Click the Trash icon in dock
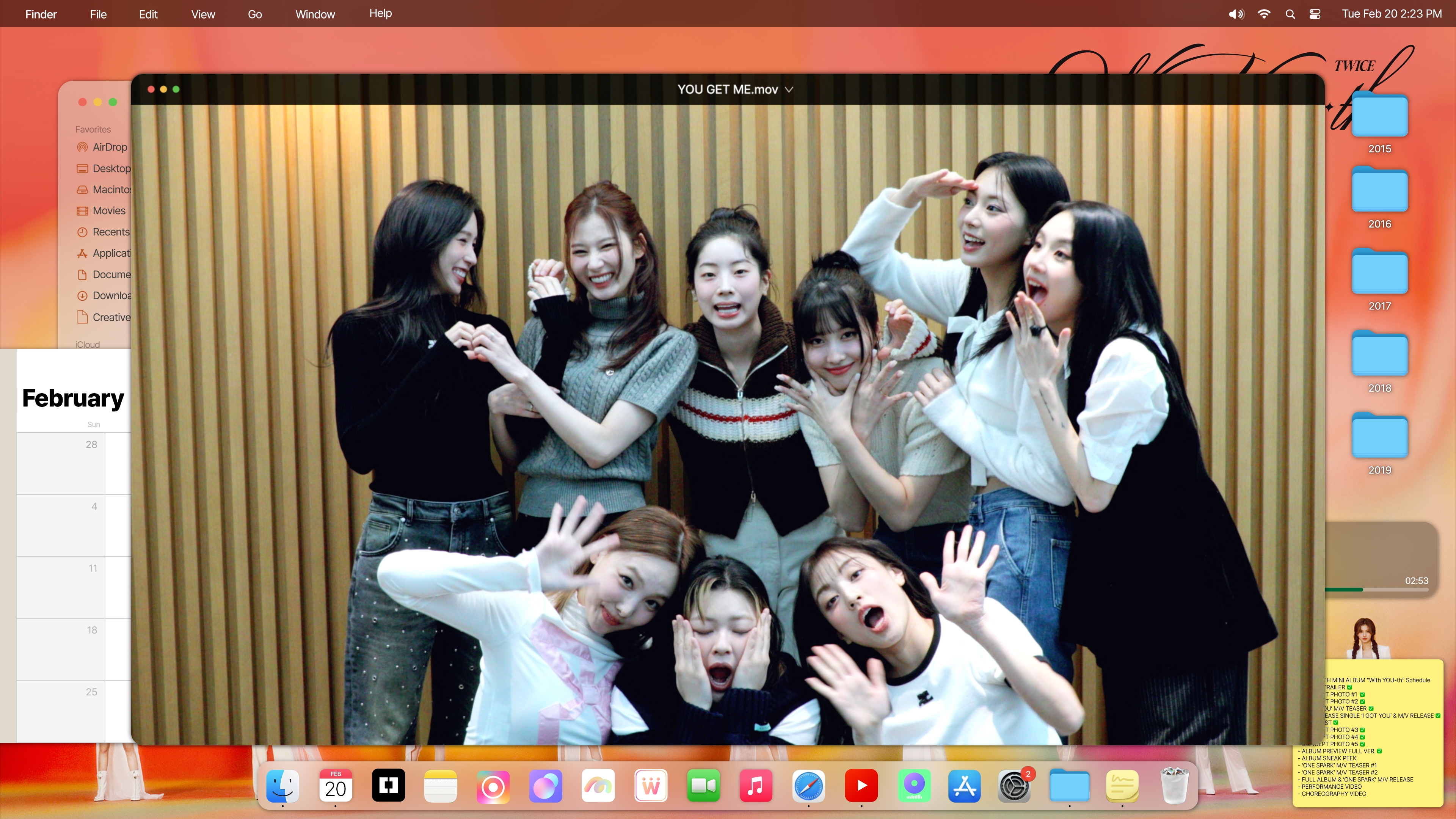1456x819 pixels. pyautogui.click(x=1174, y=786)
